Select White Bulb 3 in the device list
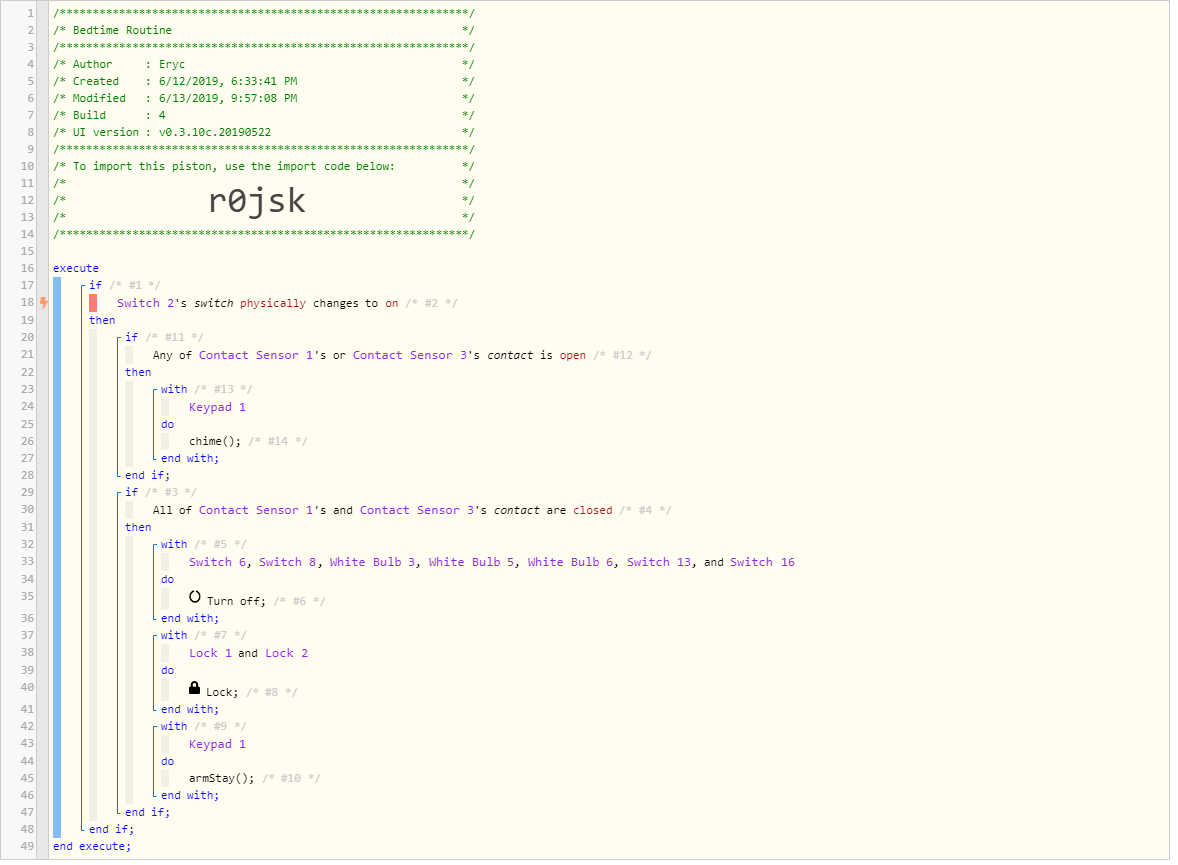Viewport: 1178px width, 865px height. click(x=373, y=562)
